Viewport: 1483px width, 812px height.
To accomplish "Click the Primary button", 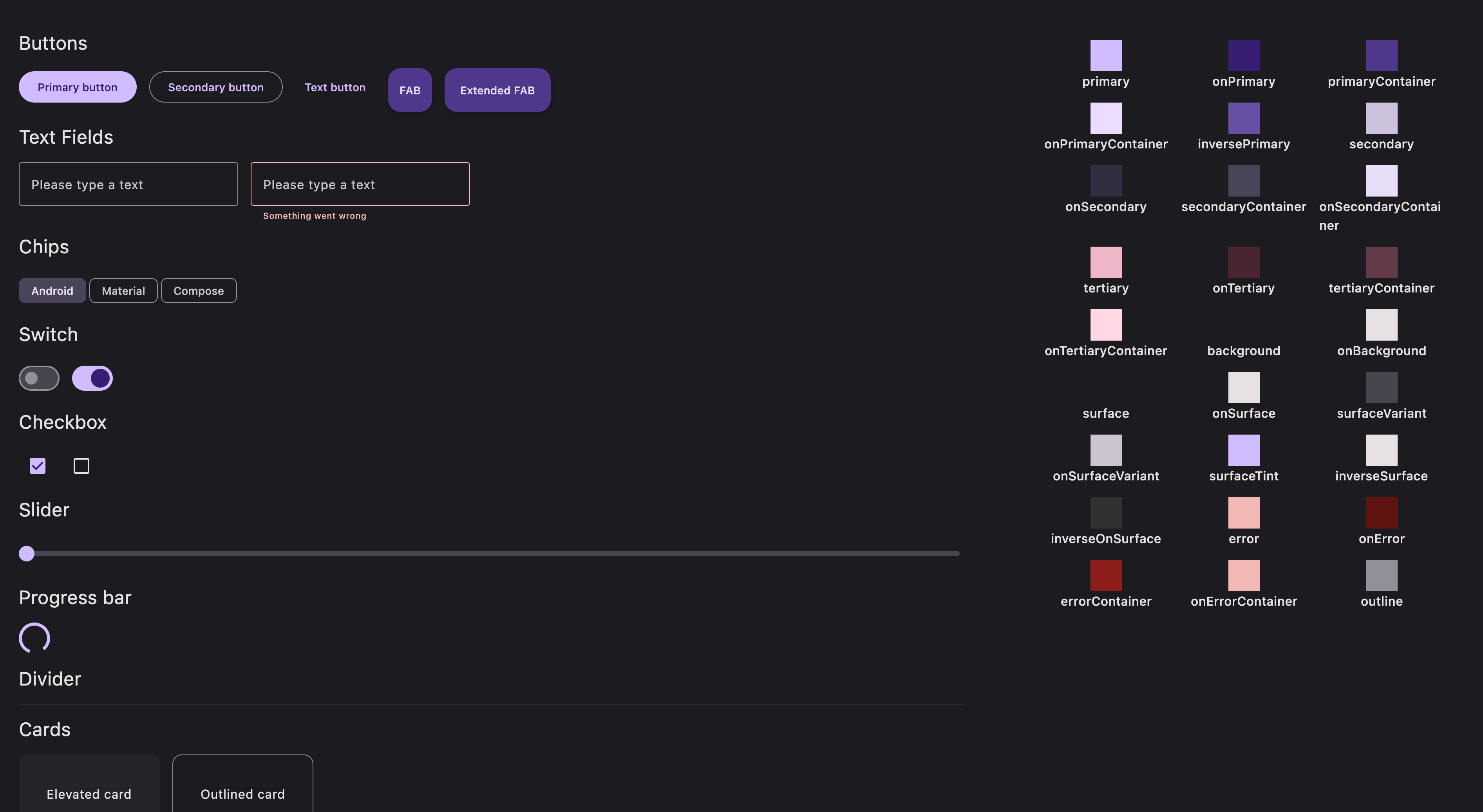I will point(77,87).
